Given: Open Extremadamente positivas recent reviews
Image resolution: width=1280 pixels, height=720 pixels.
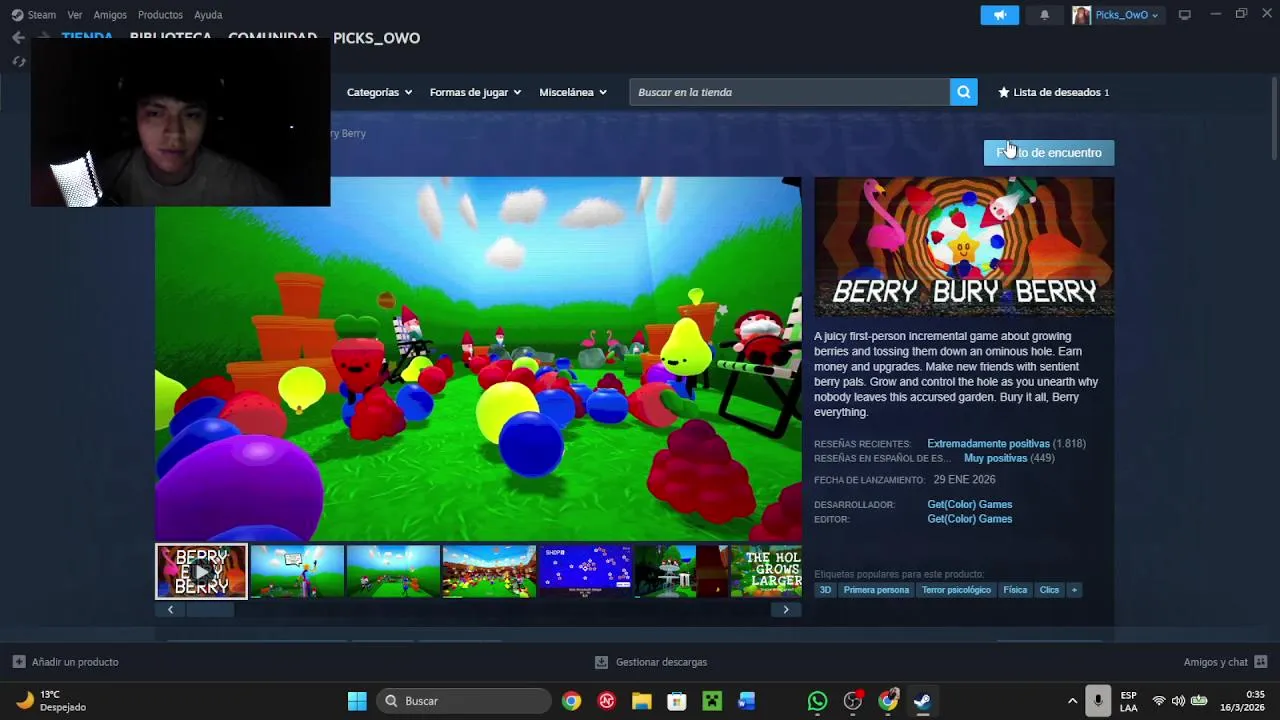Looking at the screenshot, I should coord(988,444).
